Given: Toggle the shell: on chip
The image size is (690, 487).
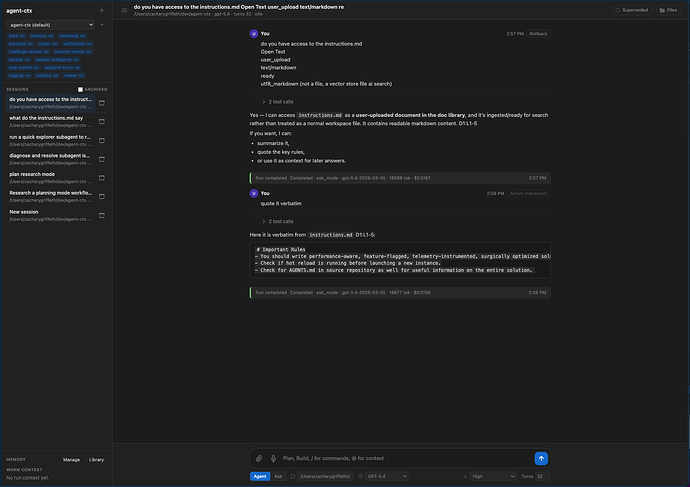Looking at the screenshot, I should point(17,36).
